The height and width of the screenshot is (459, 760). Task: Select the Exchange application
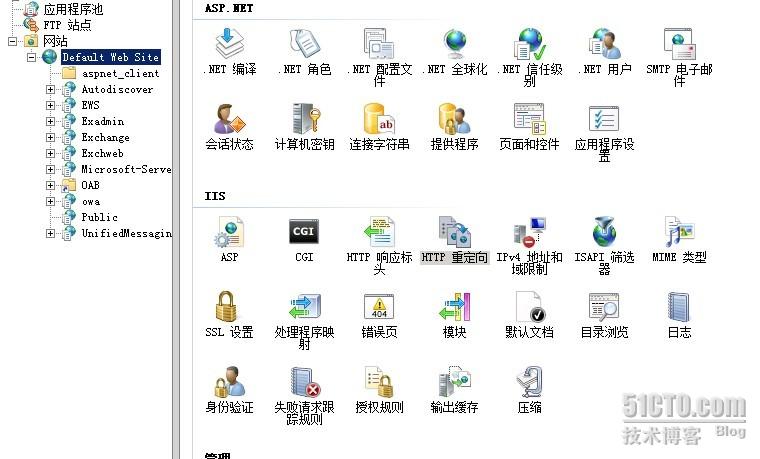pos(105,137)
